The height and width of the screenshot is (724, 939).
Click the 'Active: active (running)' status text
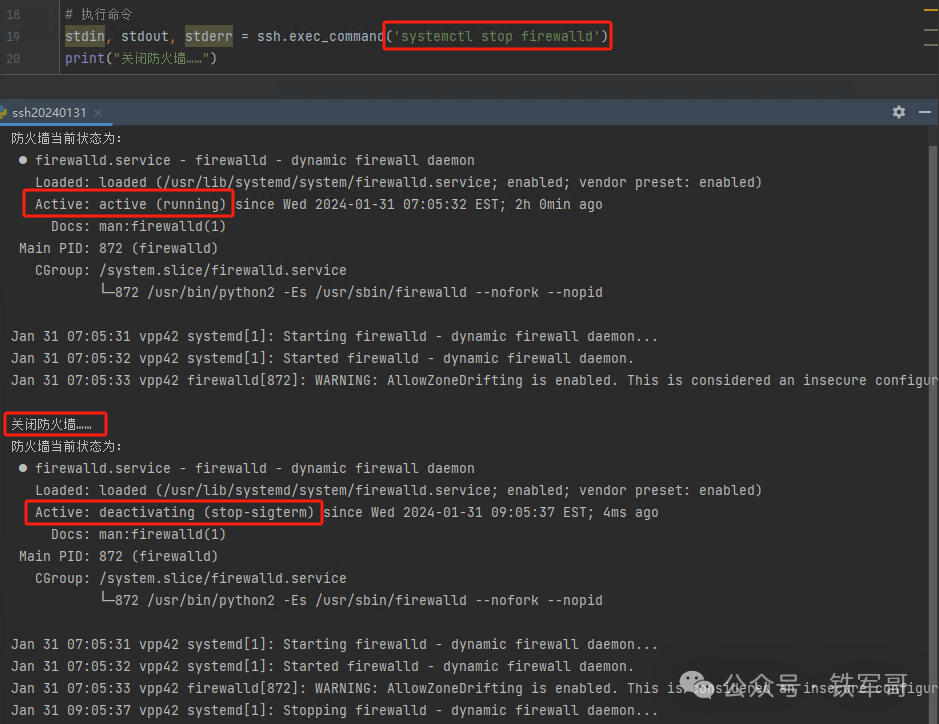[x=130, y=204]
